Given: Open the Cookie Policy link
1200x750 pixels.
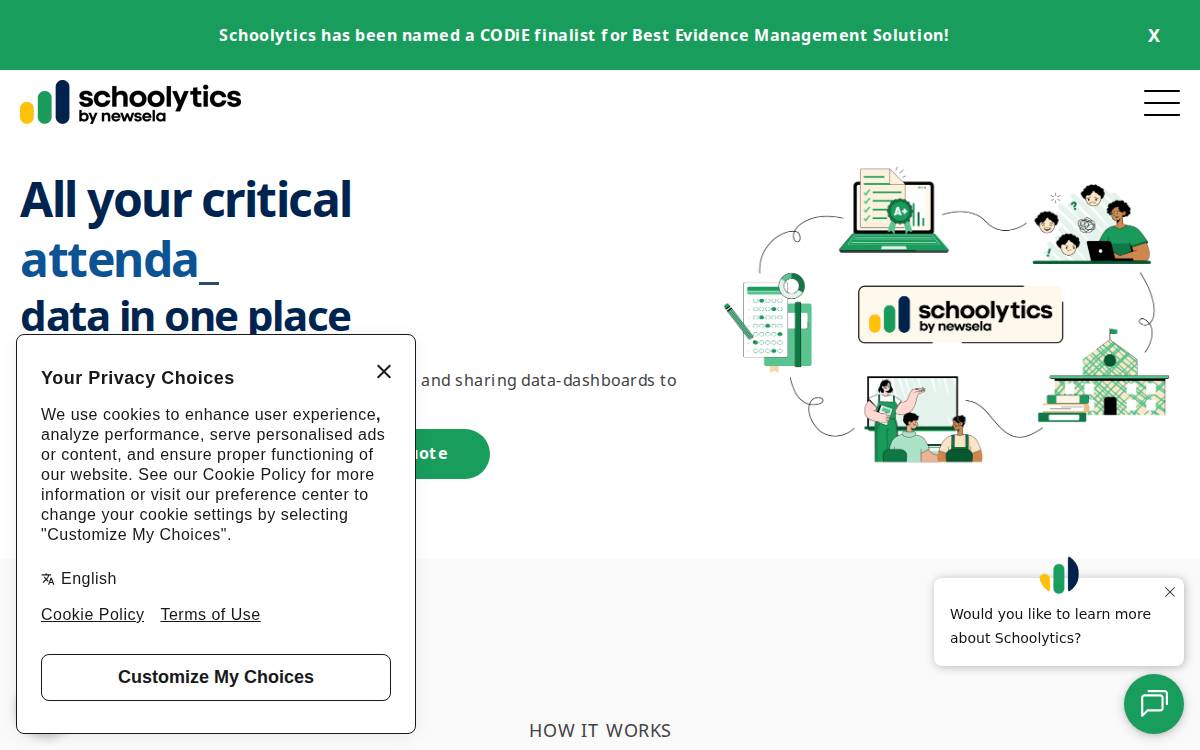Looking at the screenshot, I should pos(92,614).
